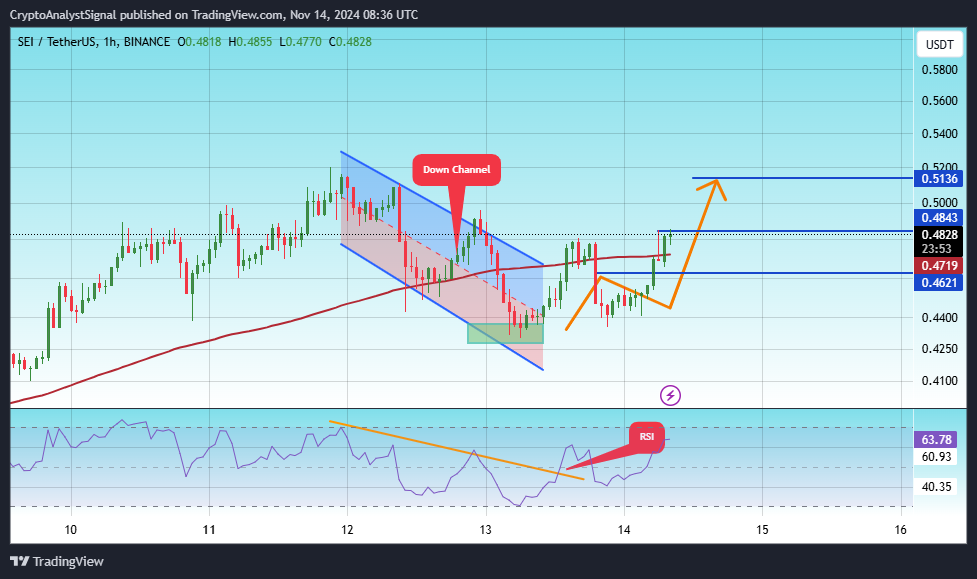Viewport: 977px width, 579px height.
Task: Click the current price label 0.4828
Action: (938, 235)
